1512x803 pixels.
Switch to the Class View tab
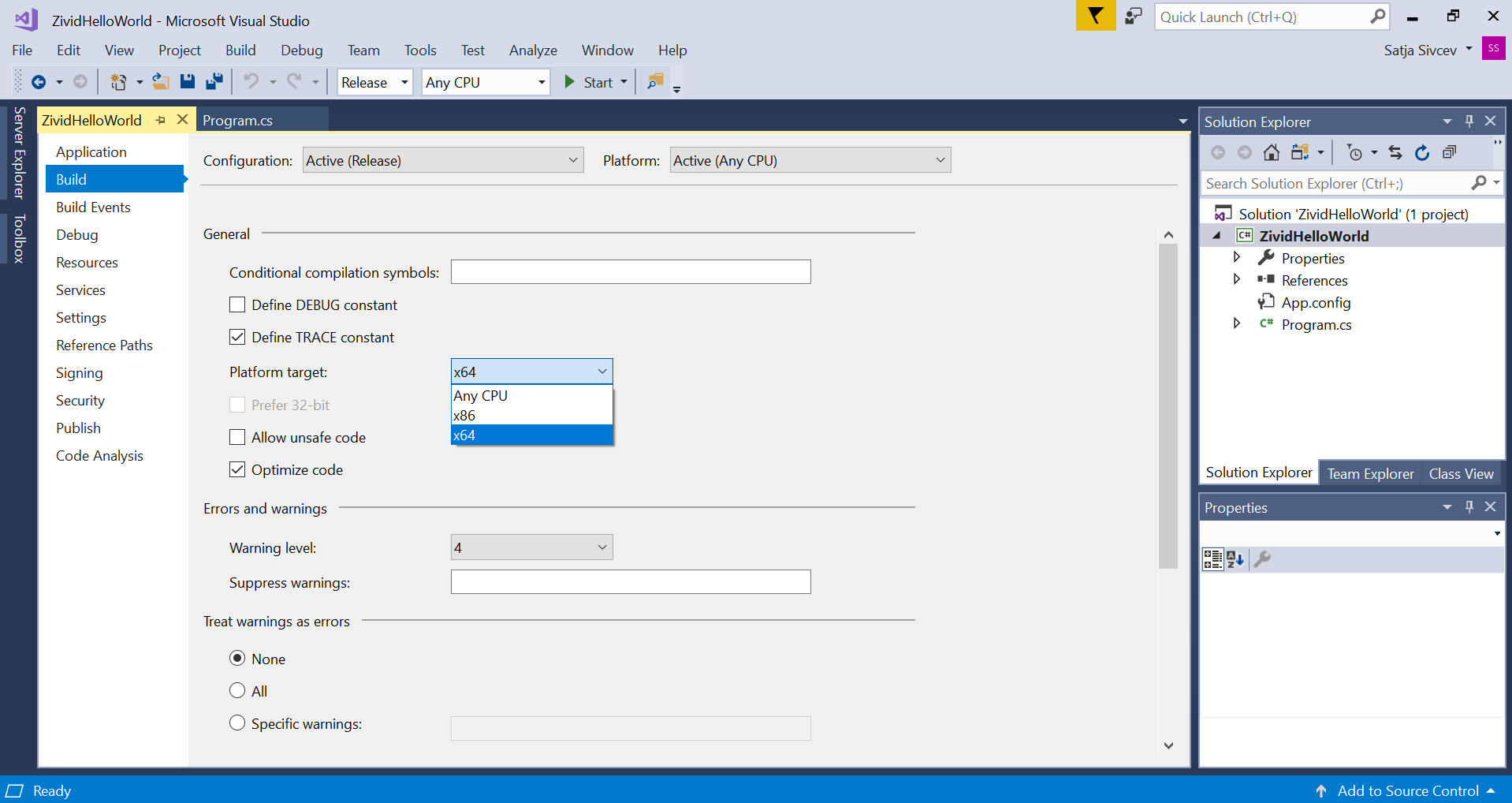pos(1461,473)
